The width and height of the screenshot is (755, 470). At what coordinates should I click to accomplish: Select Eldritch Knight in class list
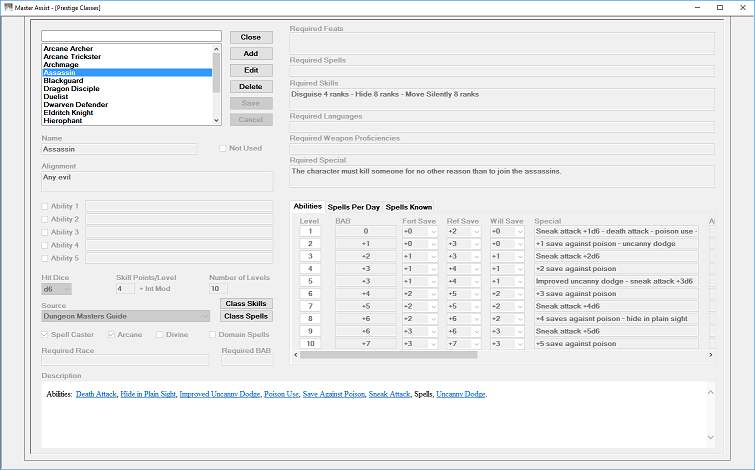click(x=127, y=113)
